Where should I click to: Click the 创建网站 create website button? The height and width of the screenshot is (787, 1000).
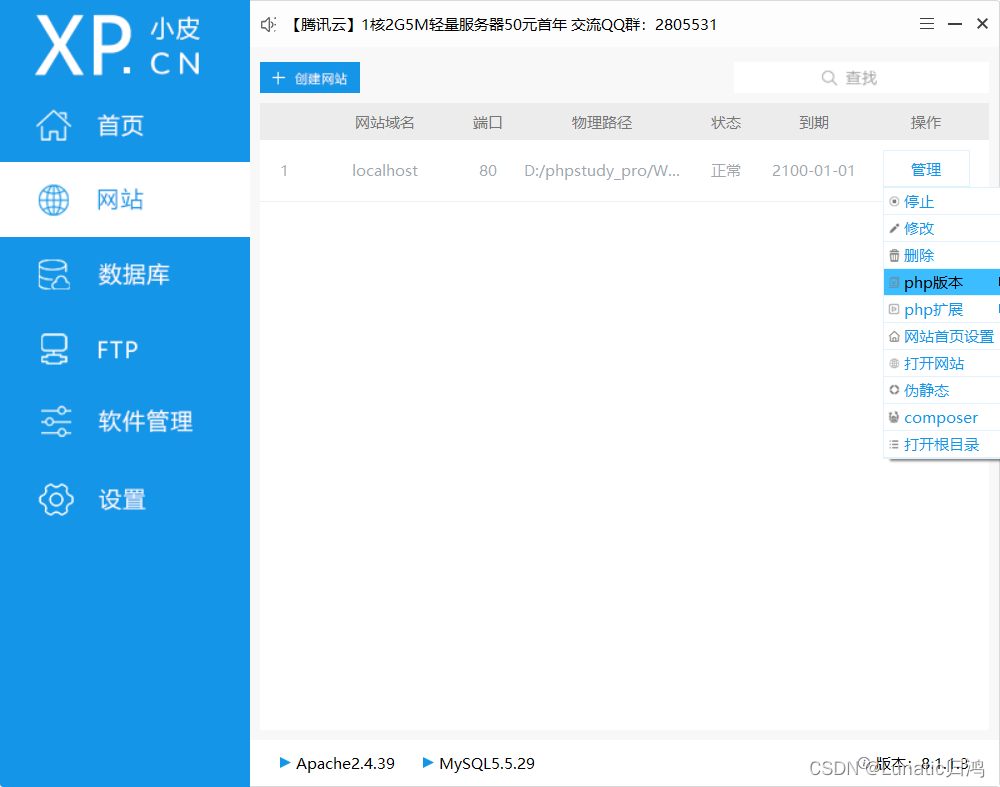click(x=310, y=78)
